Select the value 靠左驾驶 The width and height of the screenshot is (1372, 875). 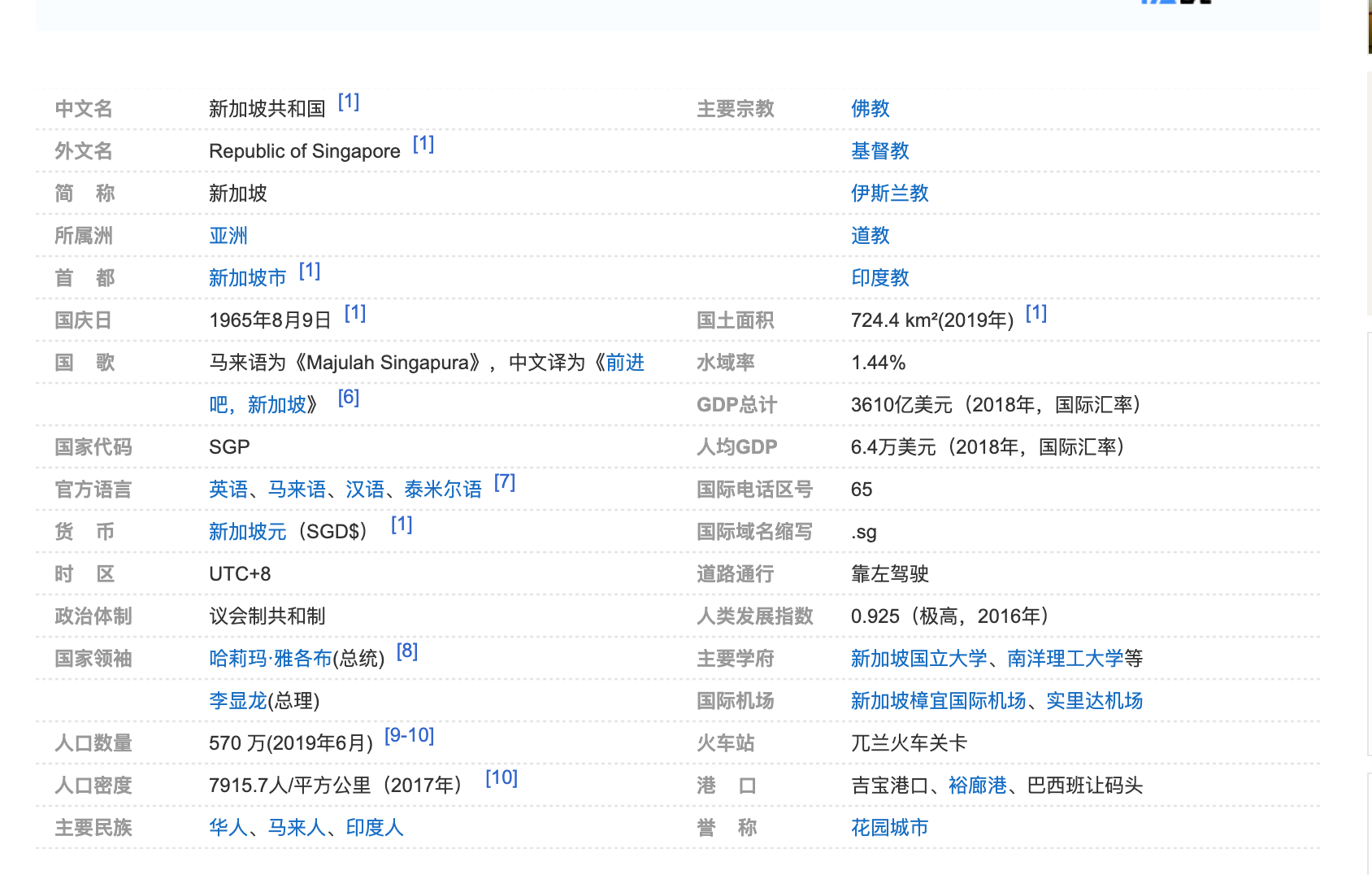coord(890,574)
